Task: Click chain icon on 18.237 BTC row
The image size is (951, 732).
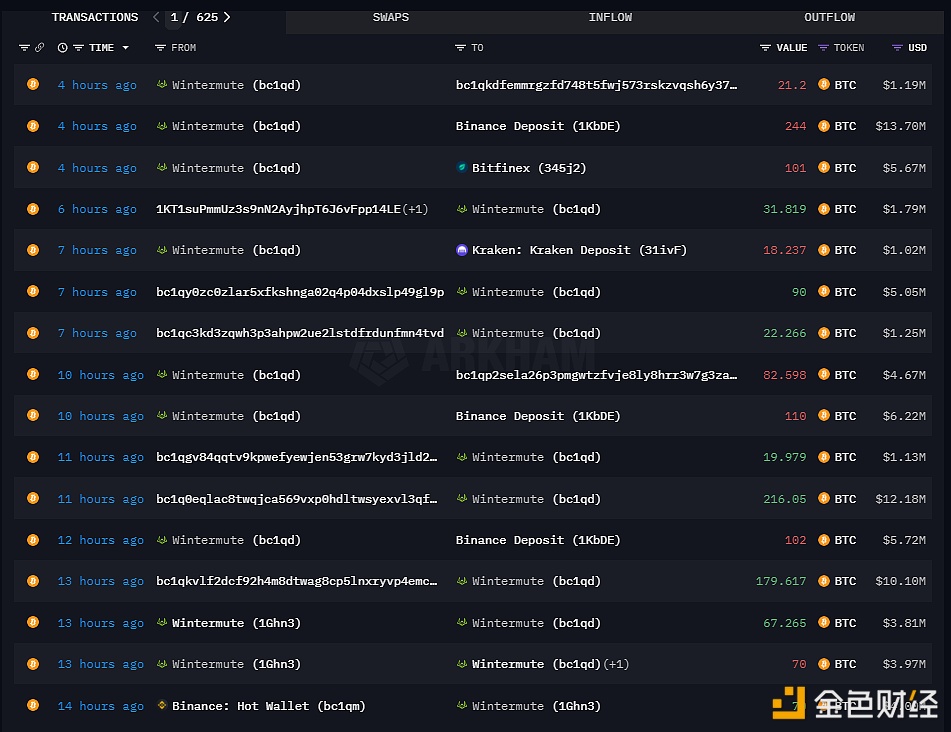Action: [33, 250]
